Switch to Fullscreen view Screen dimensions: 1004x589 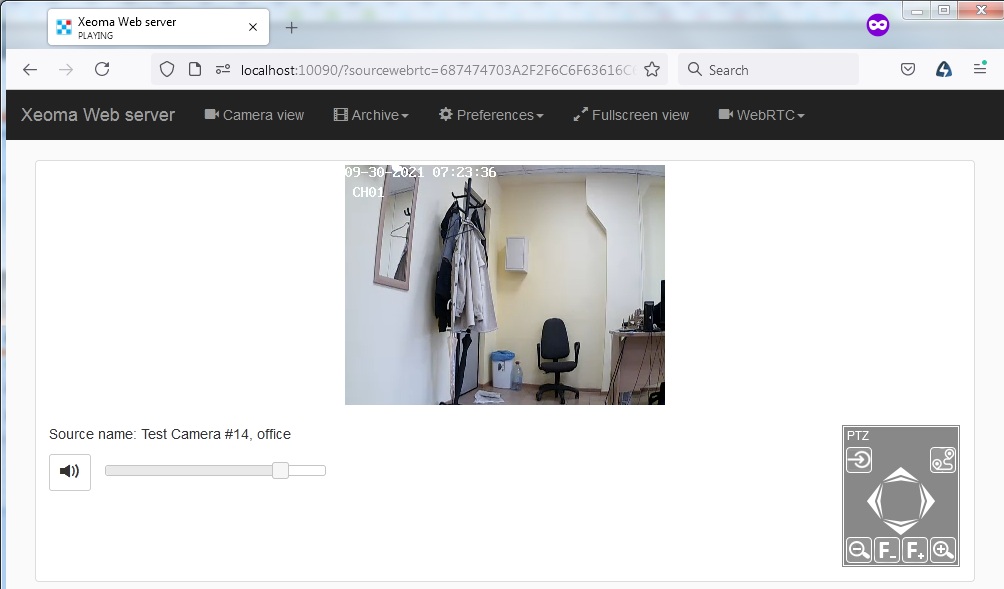pyautogui.click(x=631, y=115)
